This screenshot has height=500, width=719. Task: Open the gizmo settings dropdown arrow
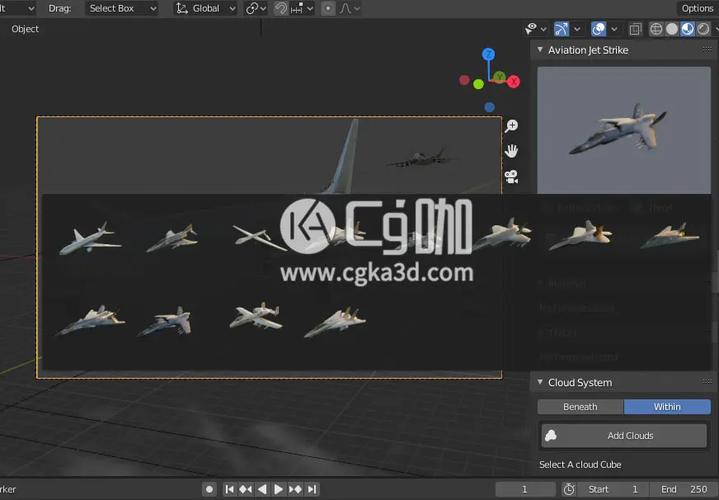[577, 29]
